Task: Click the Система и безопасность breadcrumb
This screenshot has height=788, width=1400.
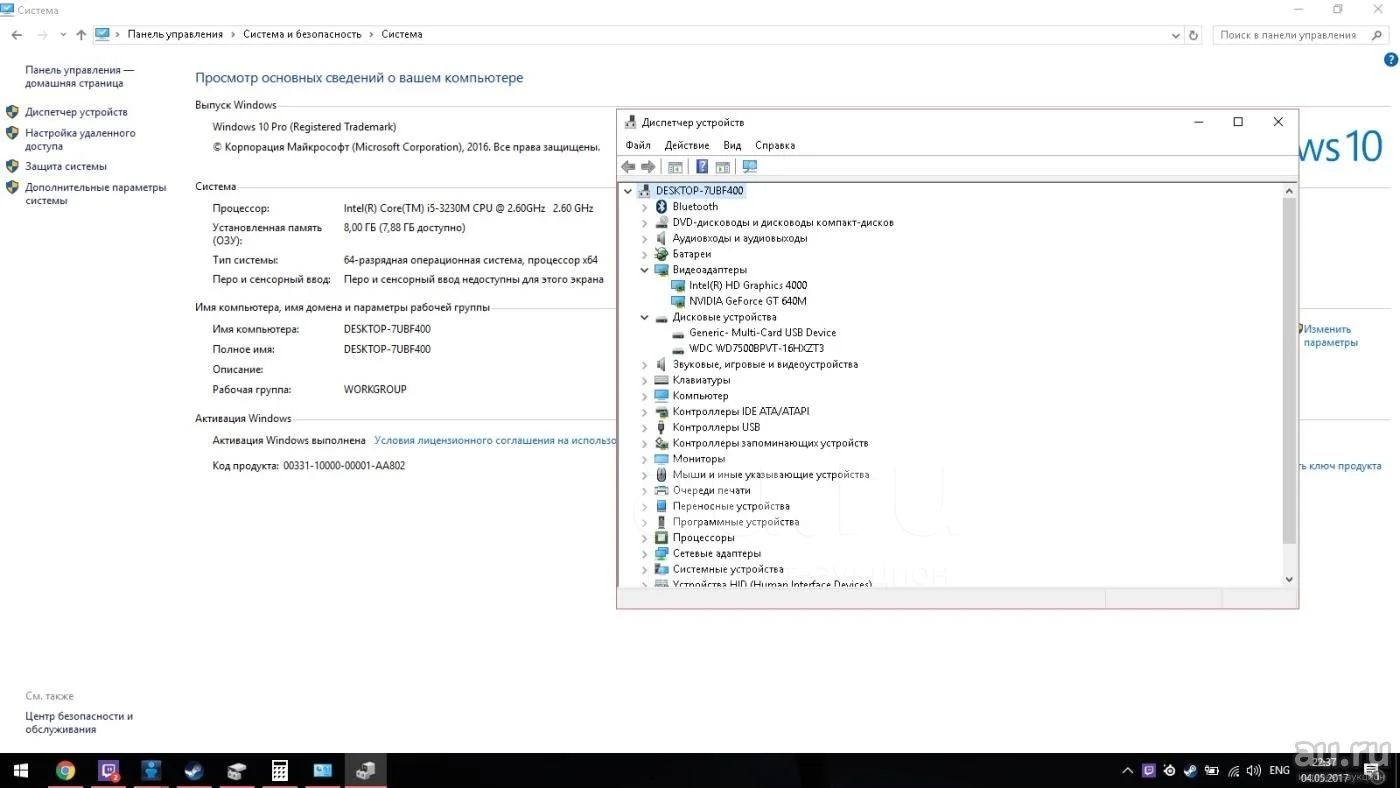Action: click(x=302, y=34)
